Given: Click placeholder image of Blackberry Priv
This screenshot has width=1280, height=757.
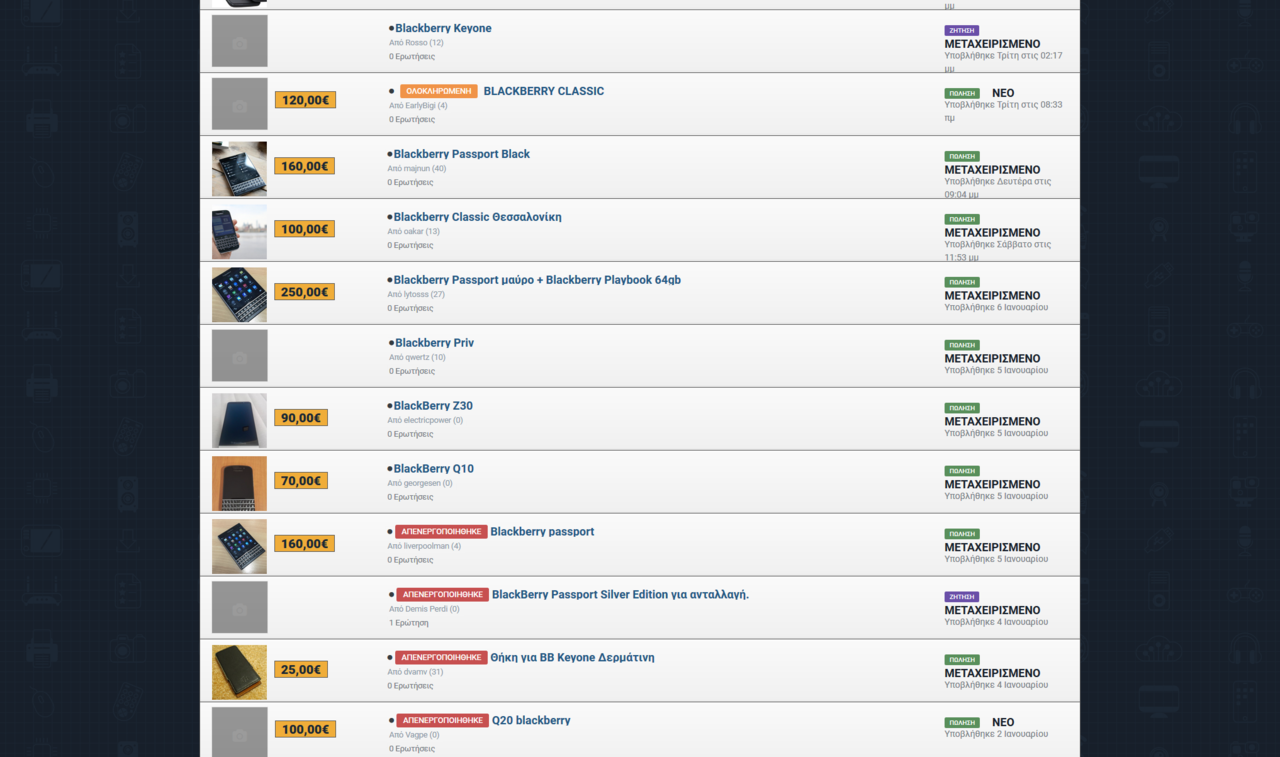Looking at the screenshot, I should [240, 356].
